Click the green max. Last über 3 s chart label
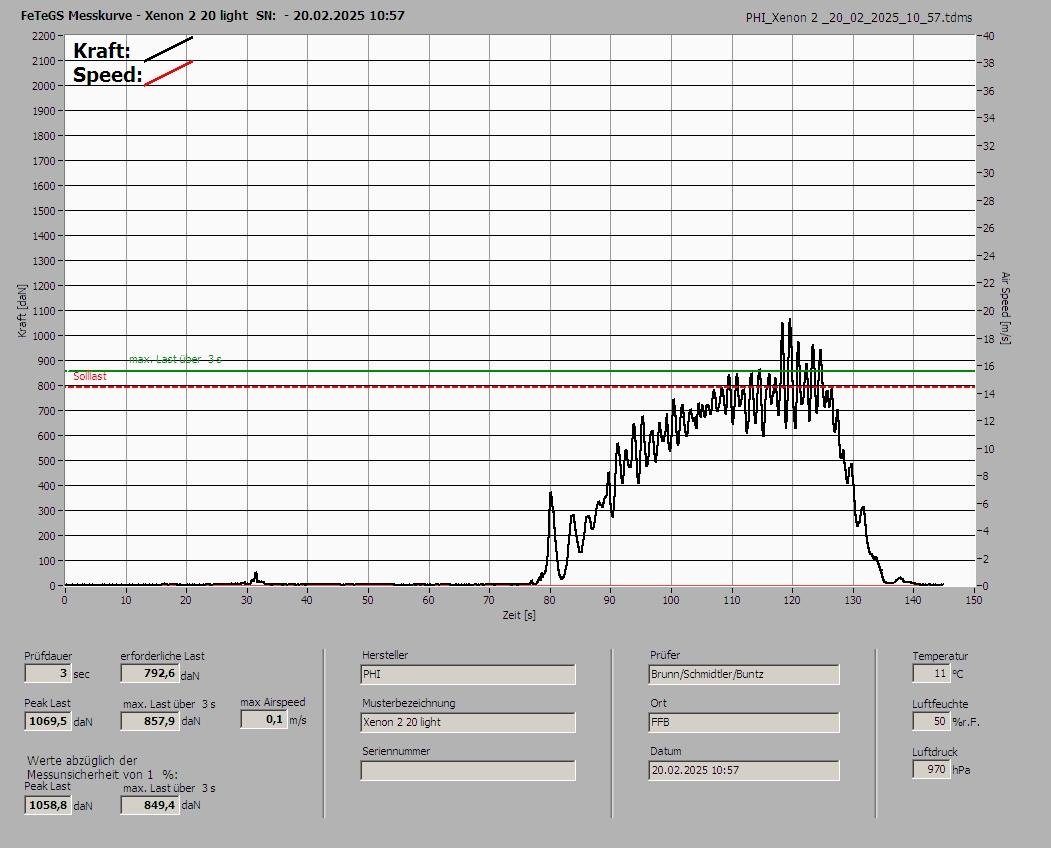1051x848 pixels. pos(175,359)
